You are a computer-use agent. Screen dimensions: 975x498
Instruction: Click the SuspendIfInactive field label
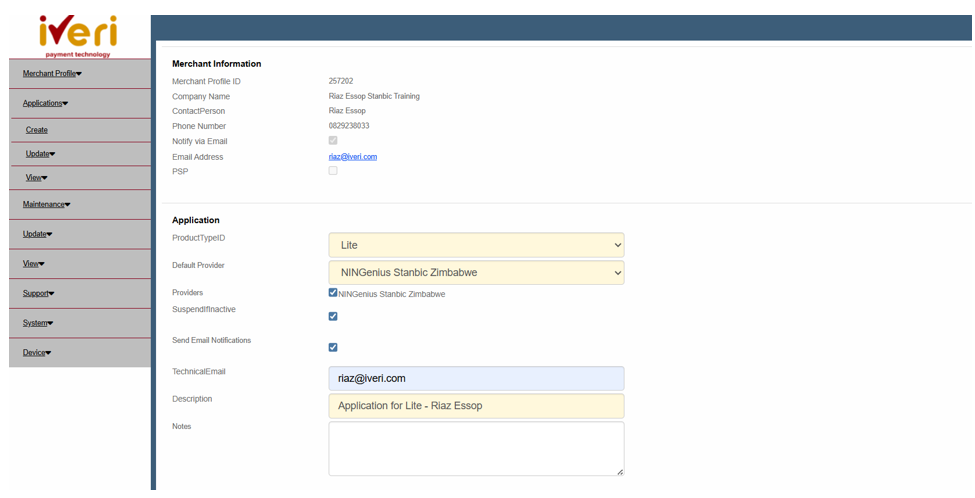click(x=204, y=309)
